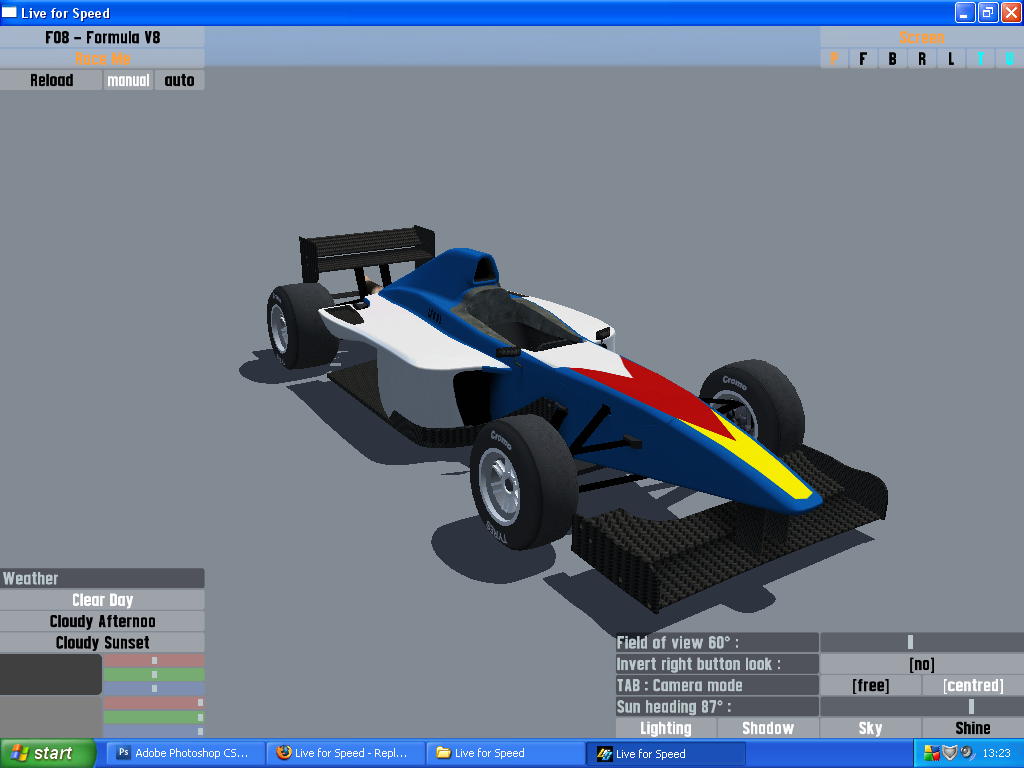1024x768 pixels.
Task: Click the orange Screen header button
Action: click(921, 37)
